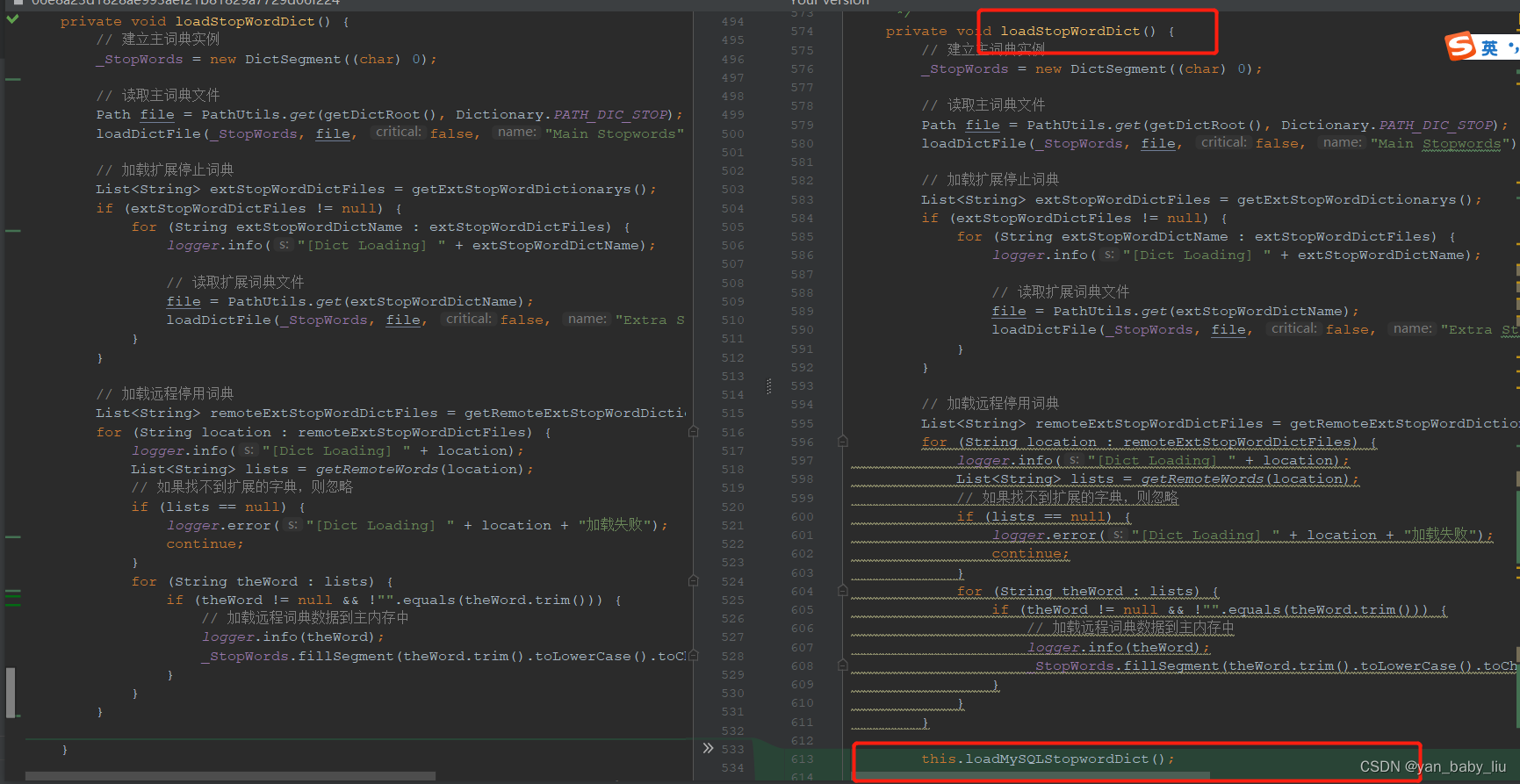This screenshot has width=1520, height=784.
Task: Click "Extra S" string in the left pane
Action: [x=650, y=320]
